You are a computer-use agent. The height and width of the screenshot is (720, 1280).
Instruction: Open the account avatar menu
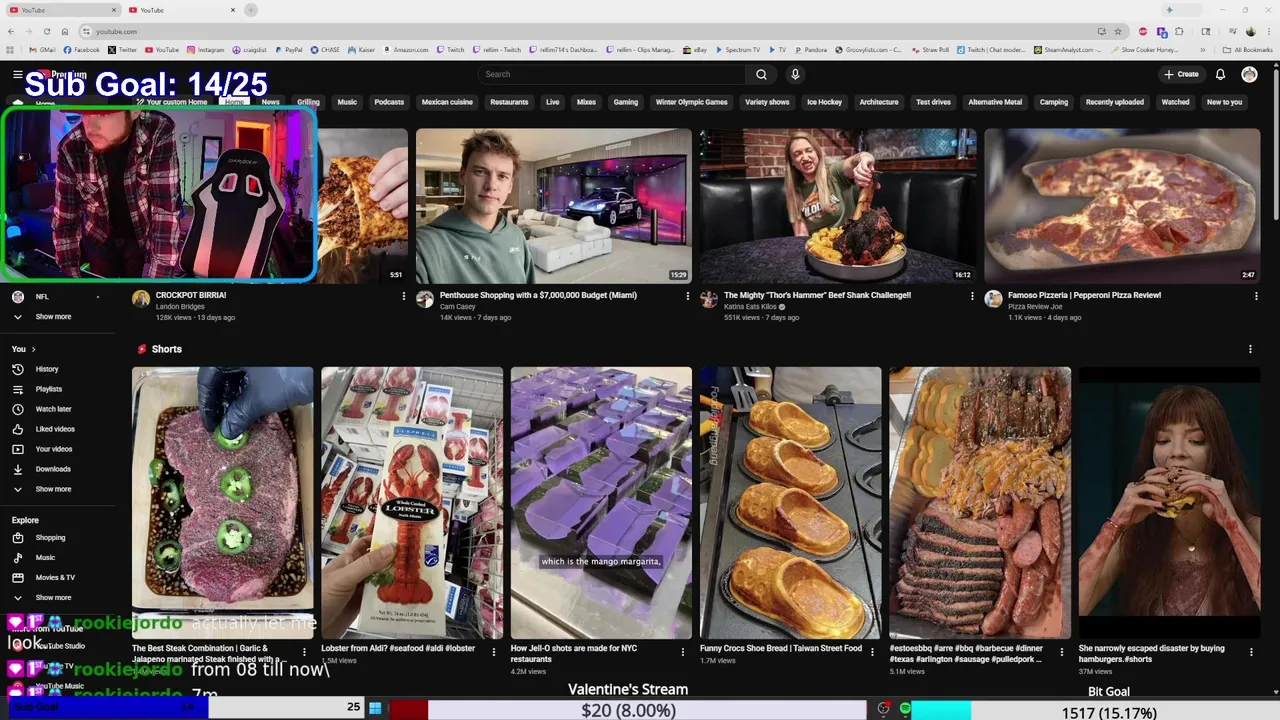(1249, 74)
